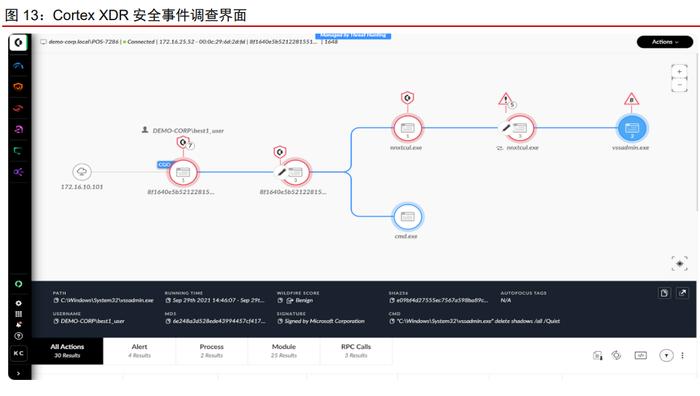Click DEMO-CORP\best1_user label above the graph

pyautogui.click(x=188, y=131)
